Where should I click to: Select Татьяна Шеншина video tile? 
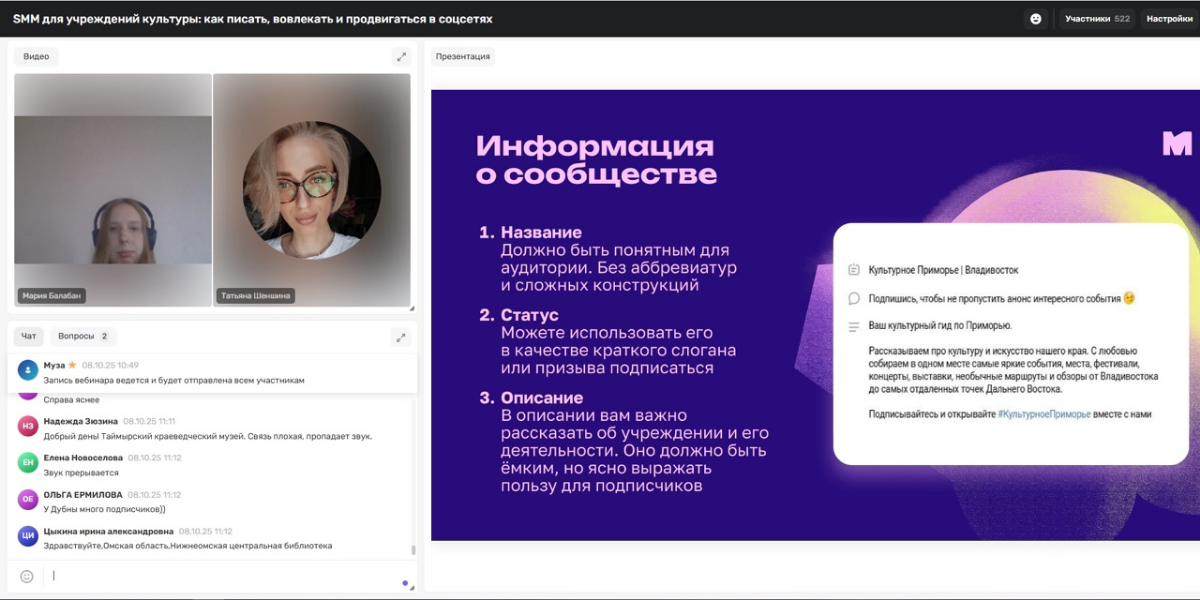312,189
